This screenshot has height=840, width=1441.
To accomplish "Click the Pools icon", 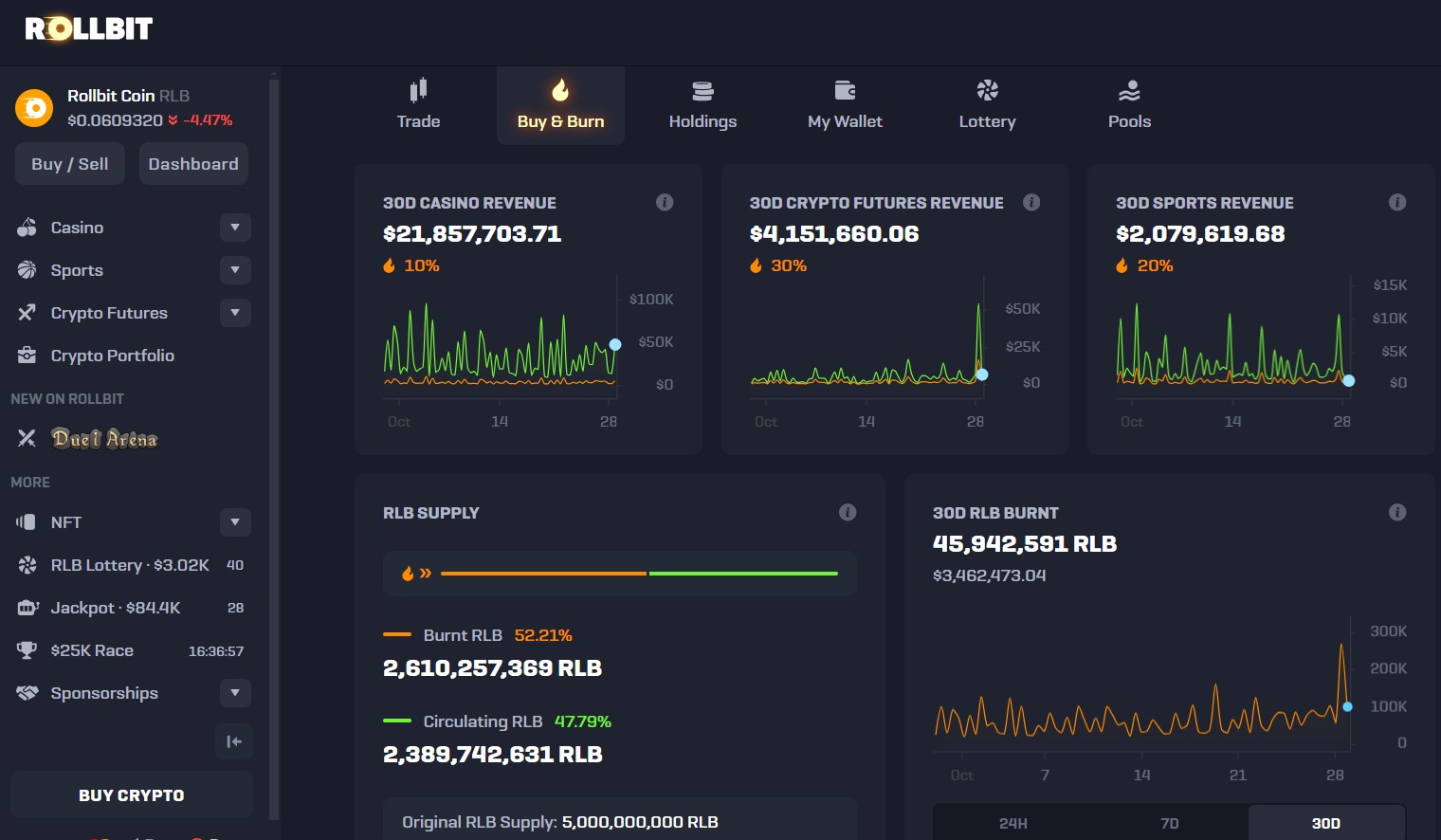I will tap(1129, 91).
